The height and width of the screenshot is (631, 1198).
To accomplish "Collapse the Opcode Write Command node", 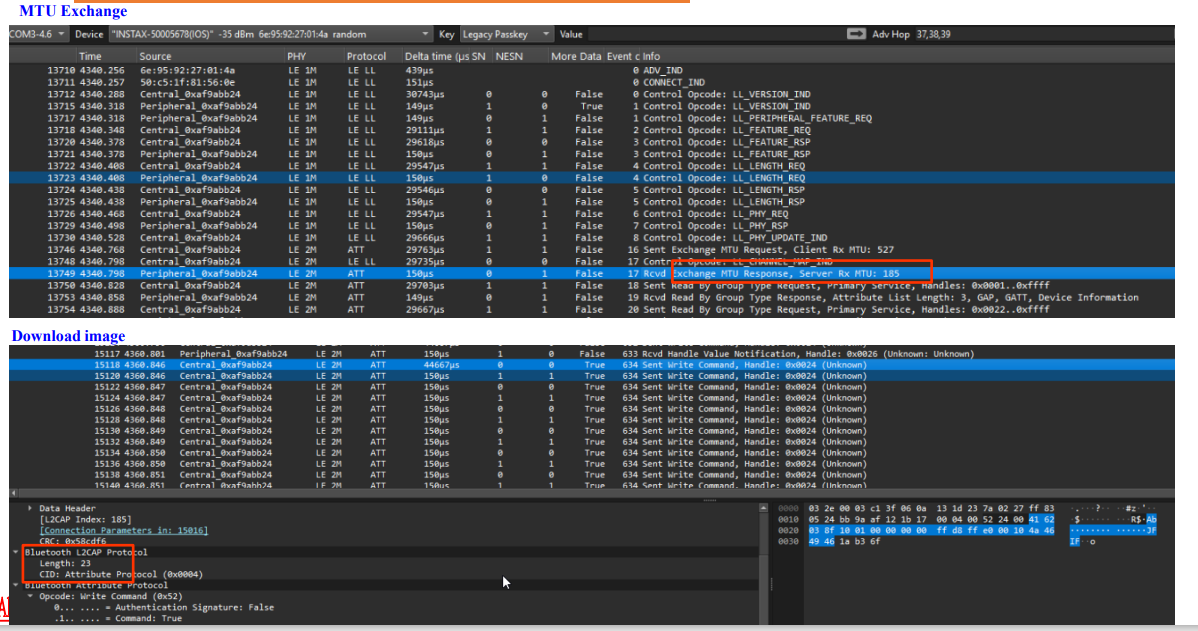I will click(30, 596).
